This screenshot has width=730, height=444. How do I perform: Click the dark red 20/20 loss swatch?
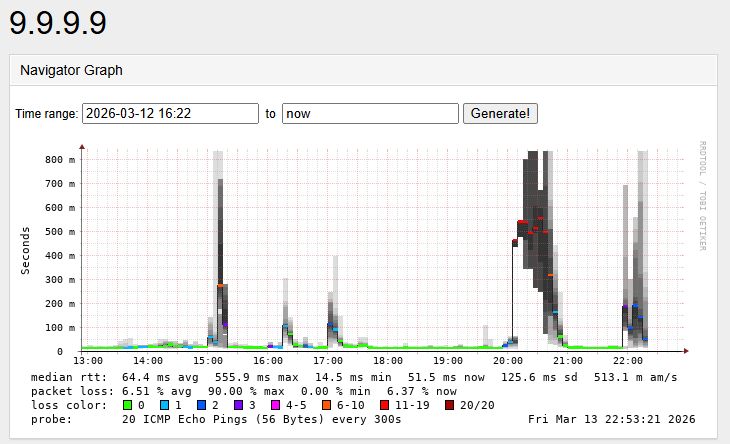click(x=449, y=405)
